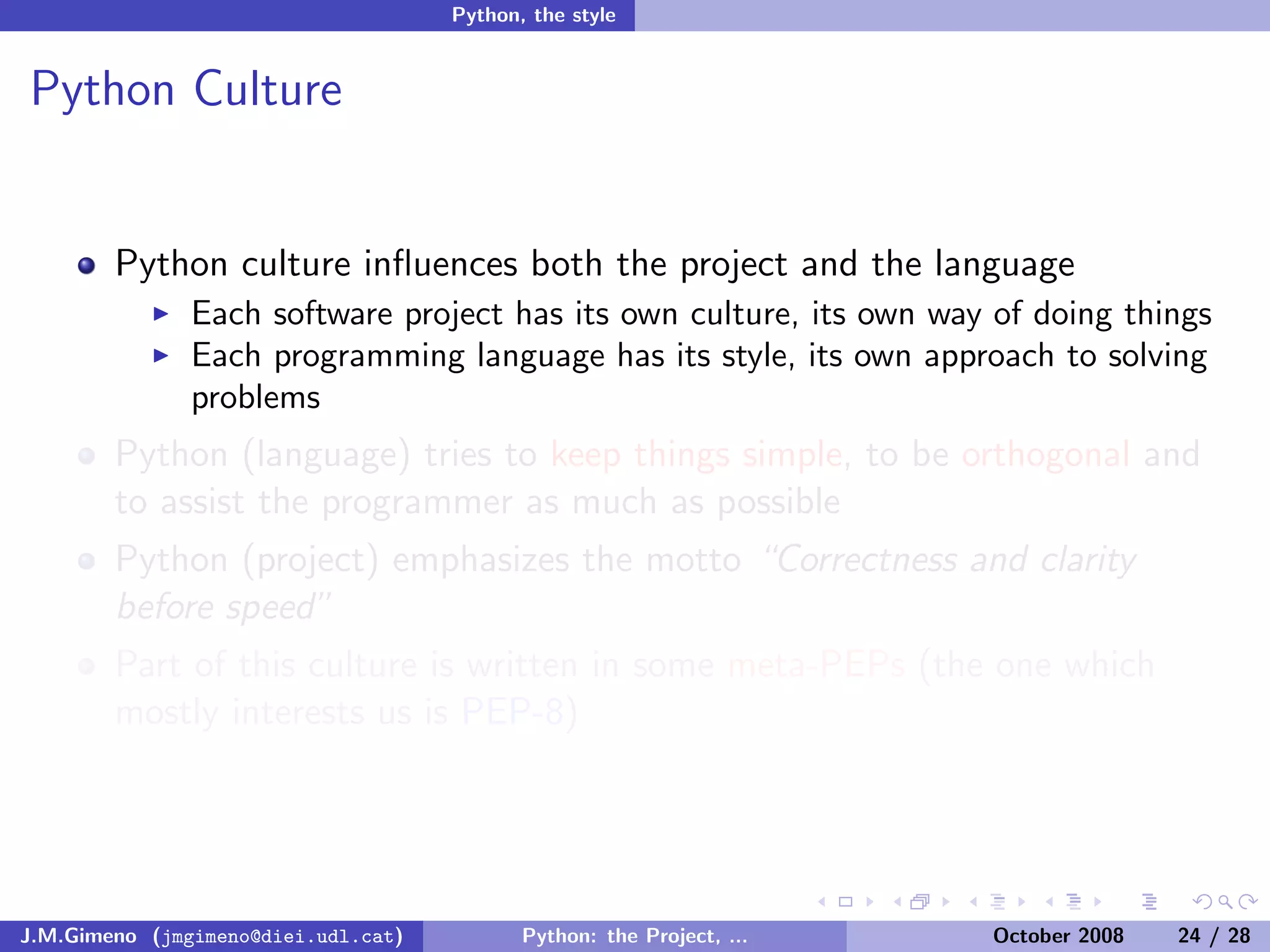1270x952 pixels.
Task: Click the presentation outline icon
Action: click(x=1149, y=902)
